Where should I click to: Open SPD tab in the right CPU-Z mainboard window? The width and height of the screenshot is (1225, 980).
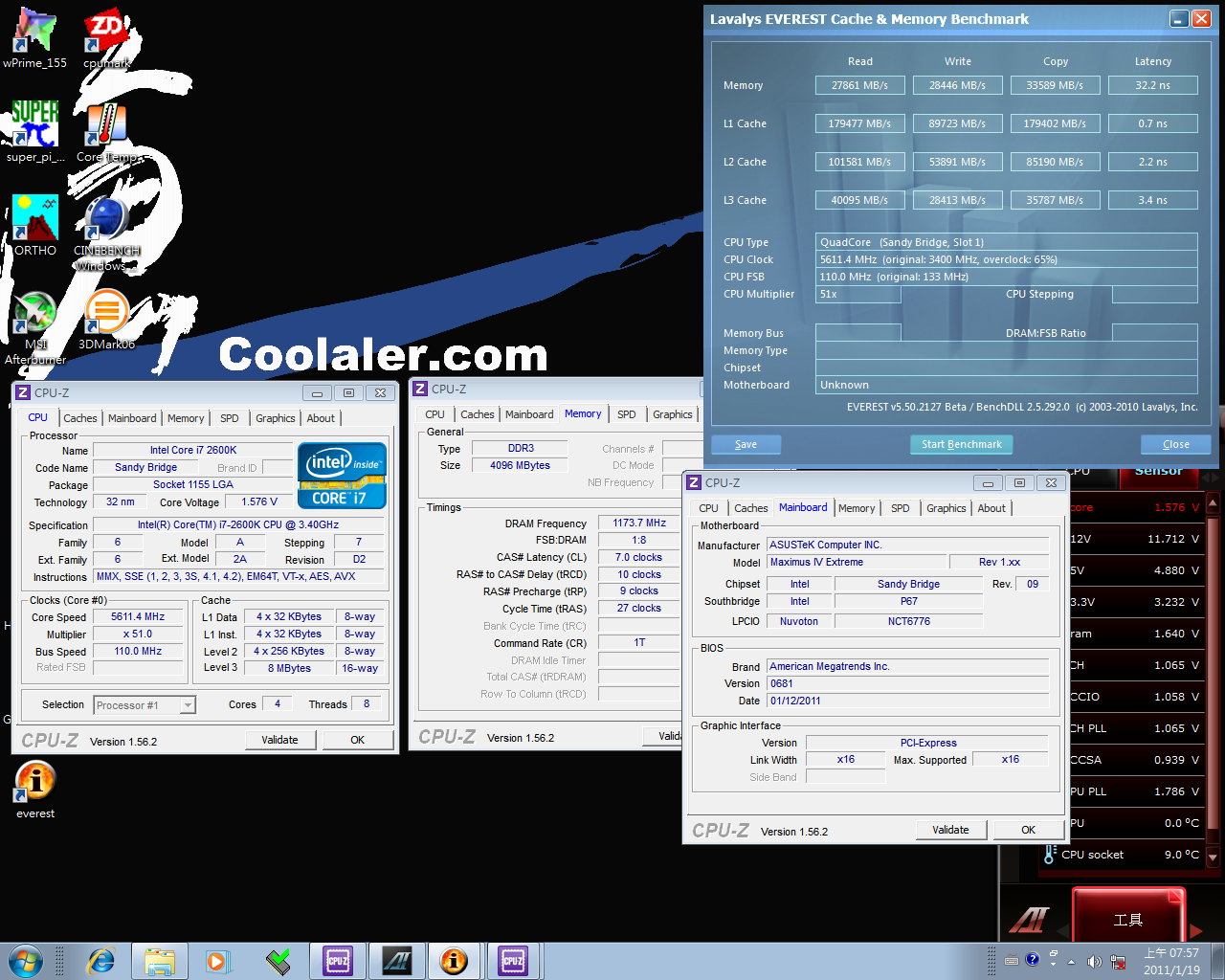[x=901, y=508]
